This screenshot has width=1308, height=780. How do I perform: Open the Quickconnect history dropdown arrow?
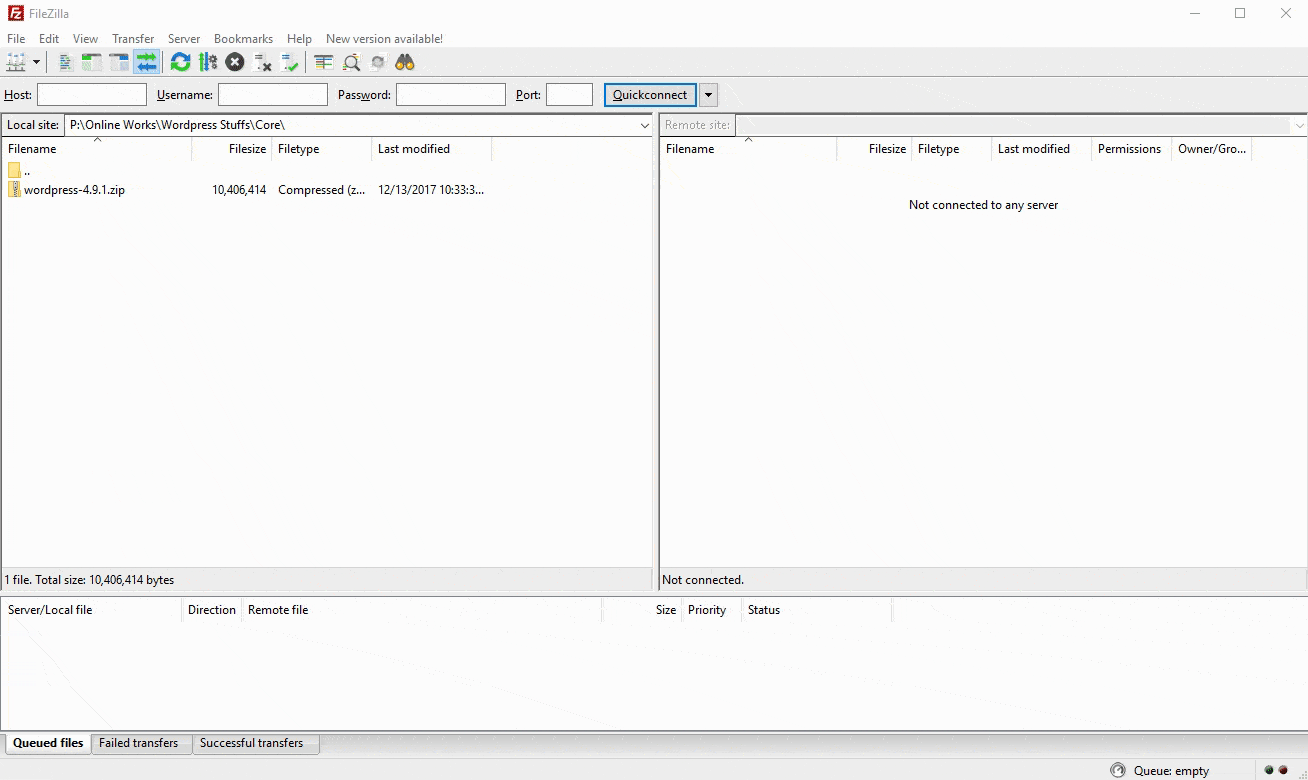708,95
